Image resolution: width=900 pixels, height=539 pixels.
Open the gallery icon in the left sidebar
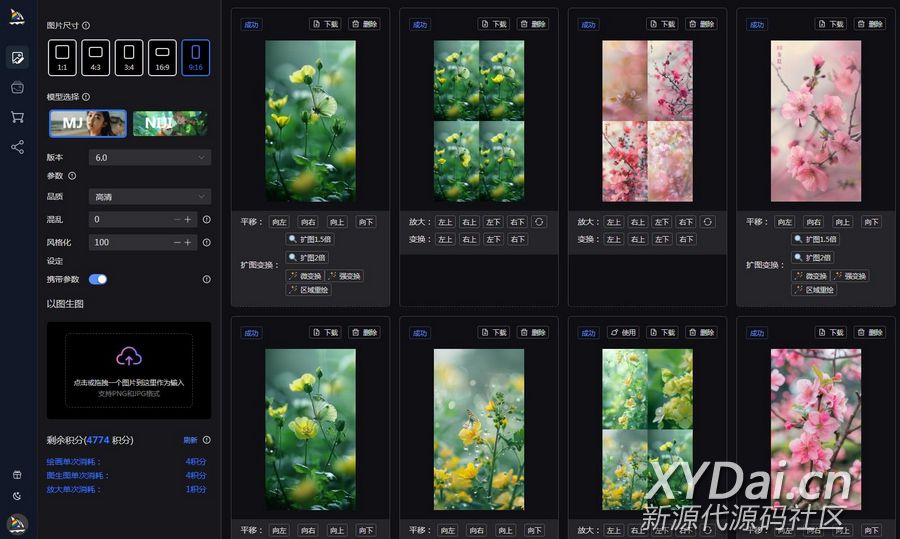tap(17, 87)
